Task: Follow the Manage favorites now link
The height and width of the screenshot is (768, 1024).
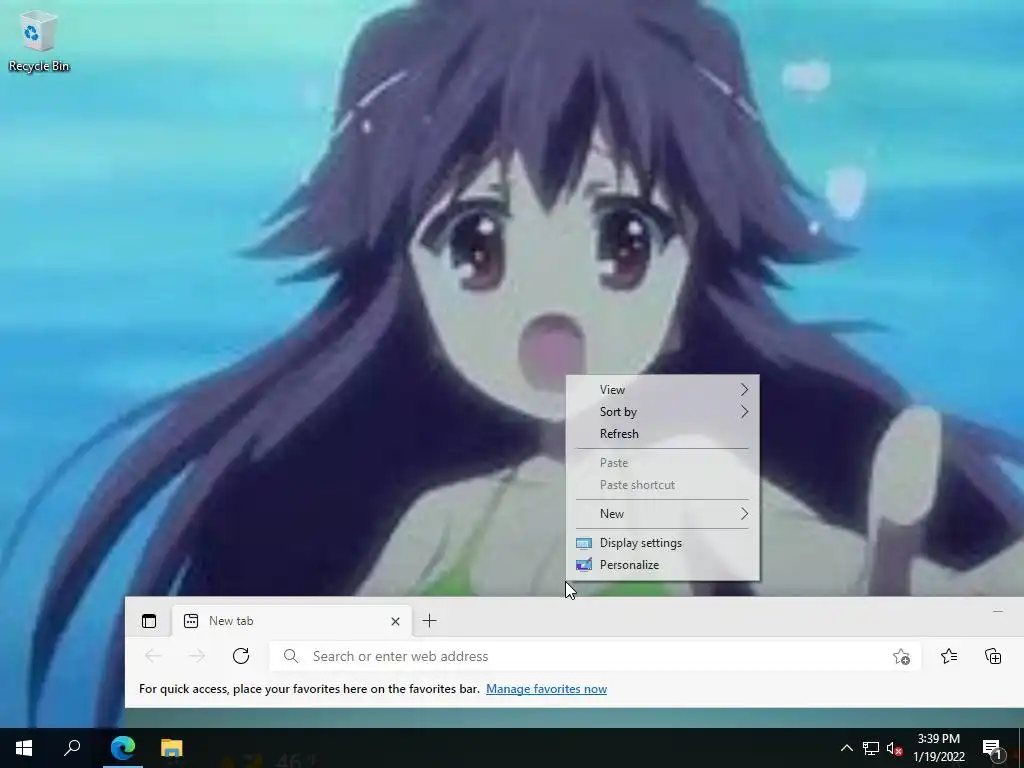Action: point(547,689)
